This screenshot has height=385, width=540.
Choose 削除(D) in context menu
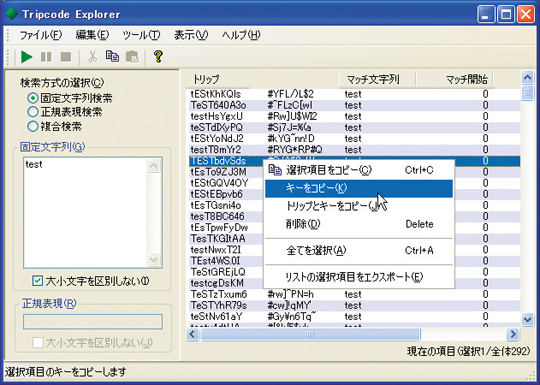[359, 224]
